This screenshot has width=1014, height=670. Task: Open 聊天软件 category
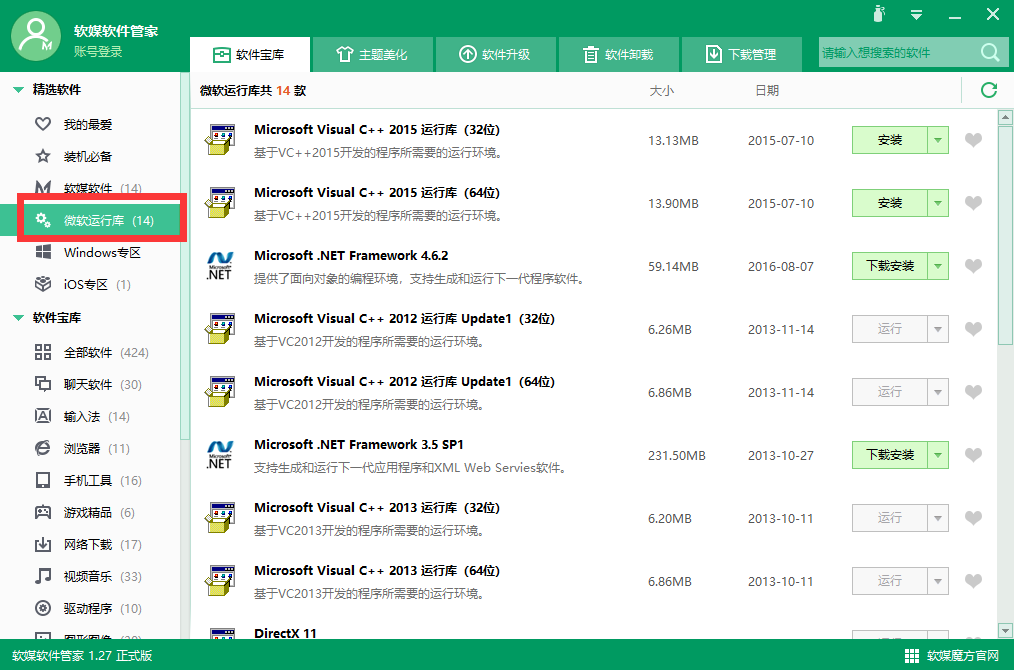[x=88, y=385]
